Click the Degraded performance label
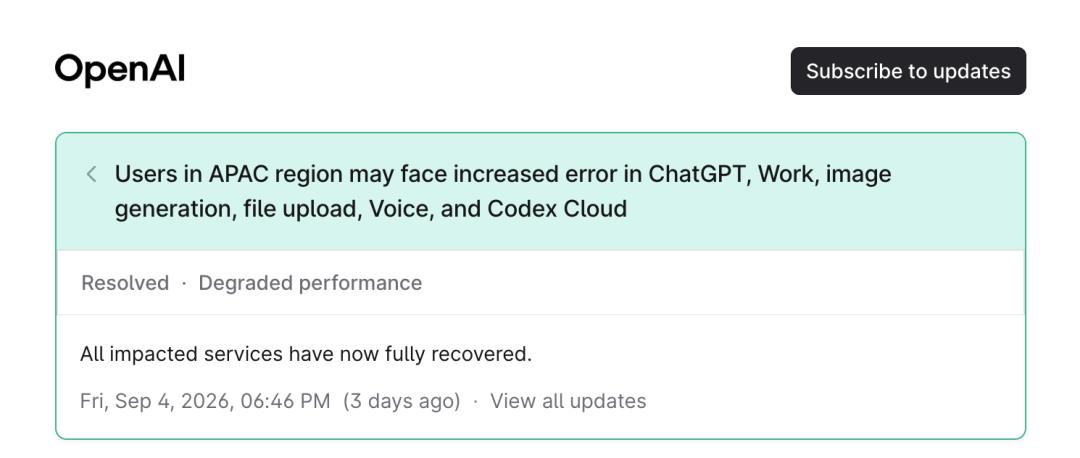 310,283
